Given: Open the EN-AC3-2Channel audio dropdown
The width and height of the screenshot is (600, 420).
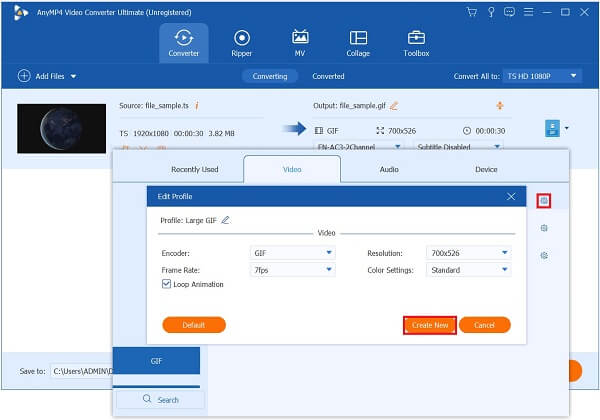Looking at the screenshot, I should click(359, 147).
